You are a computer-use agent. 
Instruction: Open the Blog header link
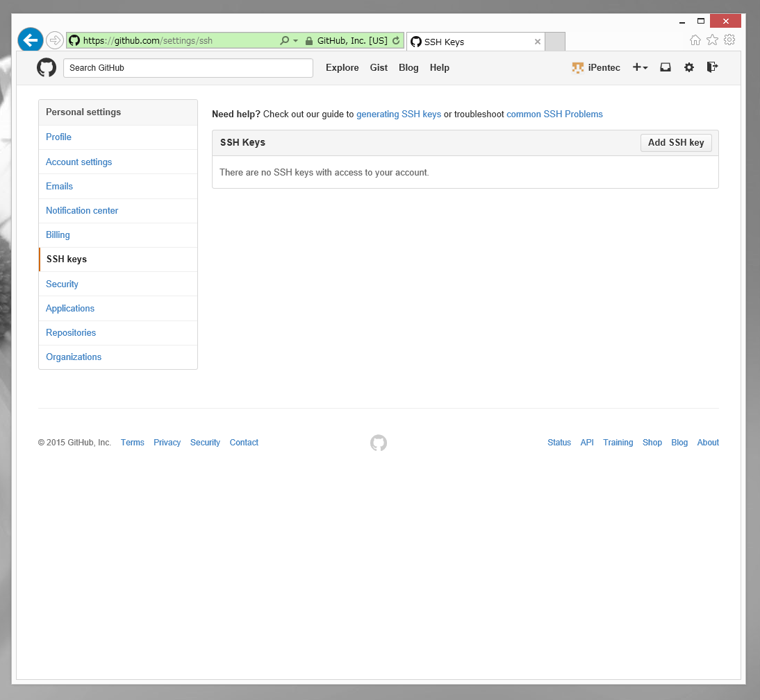click(408, 68)
